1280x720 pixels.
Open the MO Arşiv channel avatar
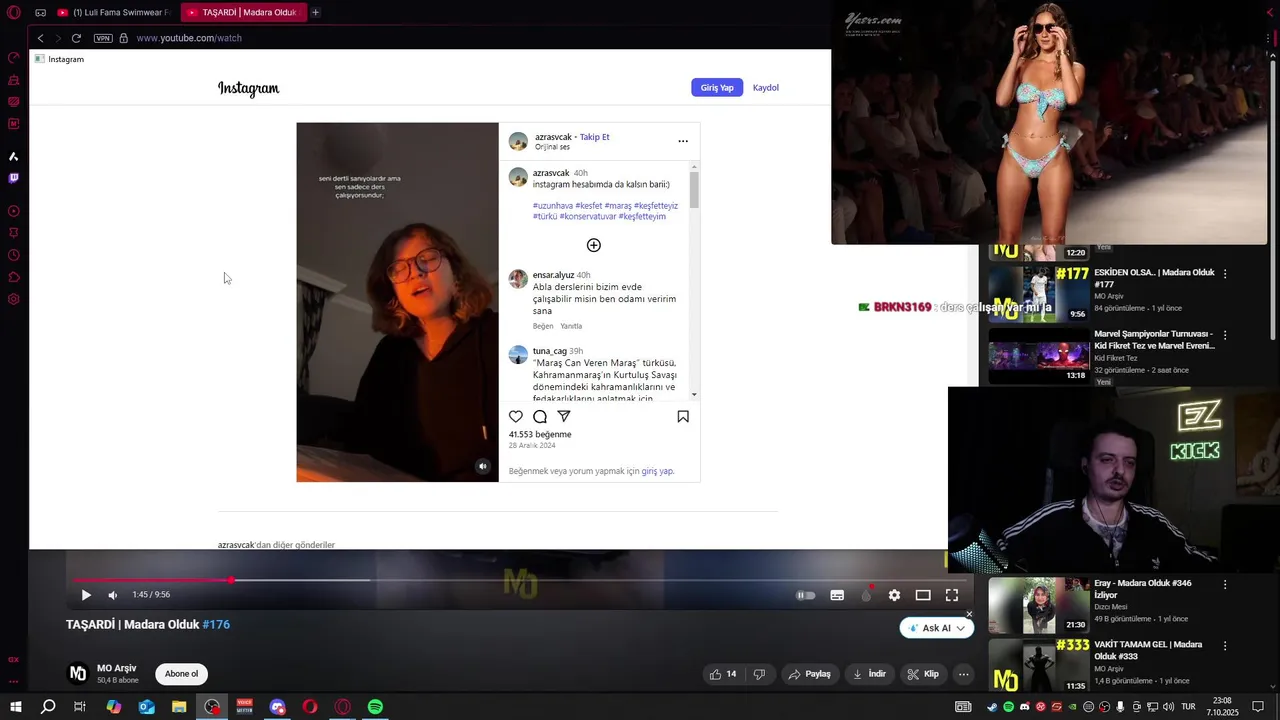(x=77, y=673)
